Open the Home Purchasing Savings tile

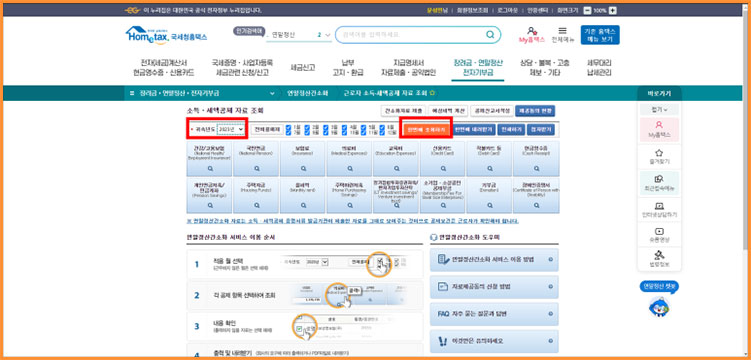pos(349,196)
